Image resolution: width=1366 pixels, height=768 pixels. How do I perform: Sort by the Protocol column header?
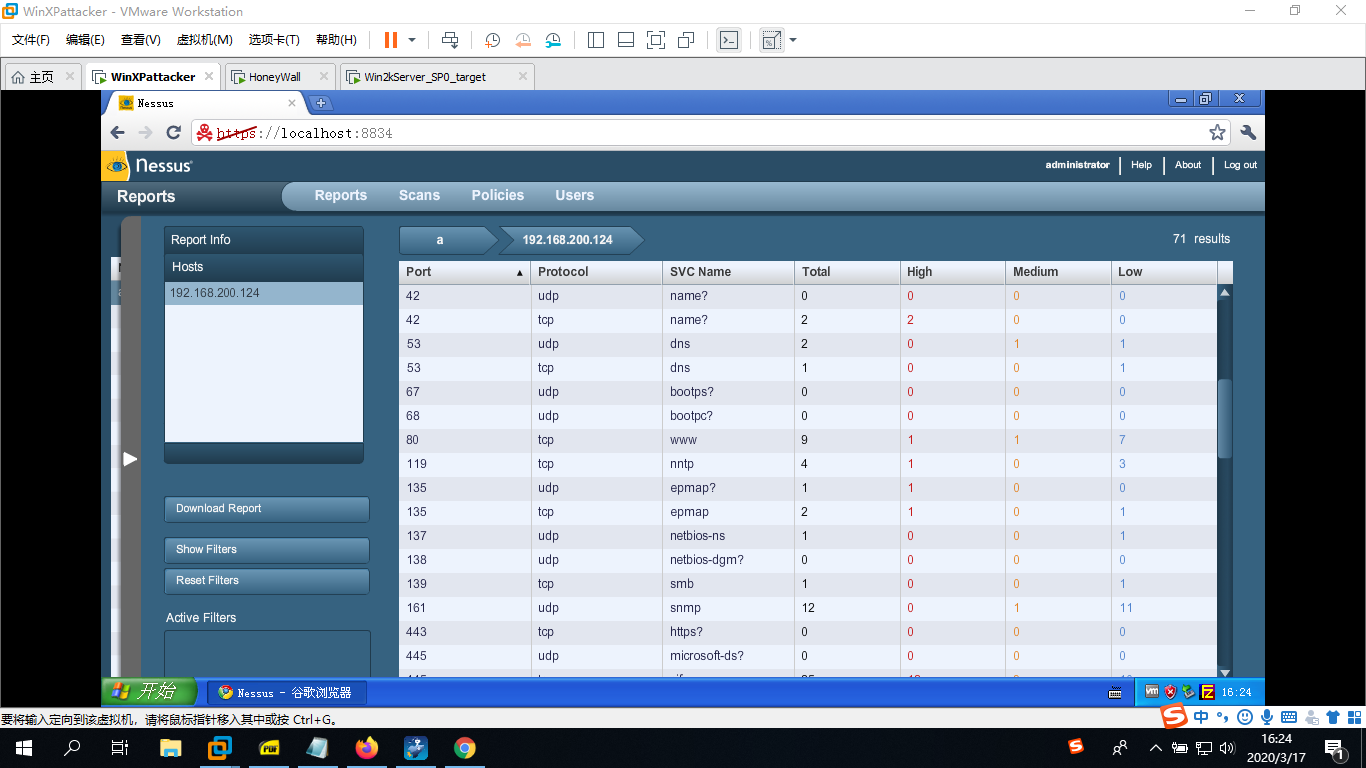coord(596,272)
